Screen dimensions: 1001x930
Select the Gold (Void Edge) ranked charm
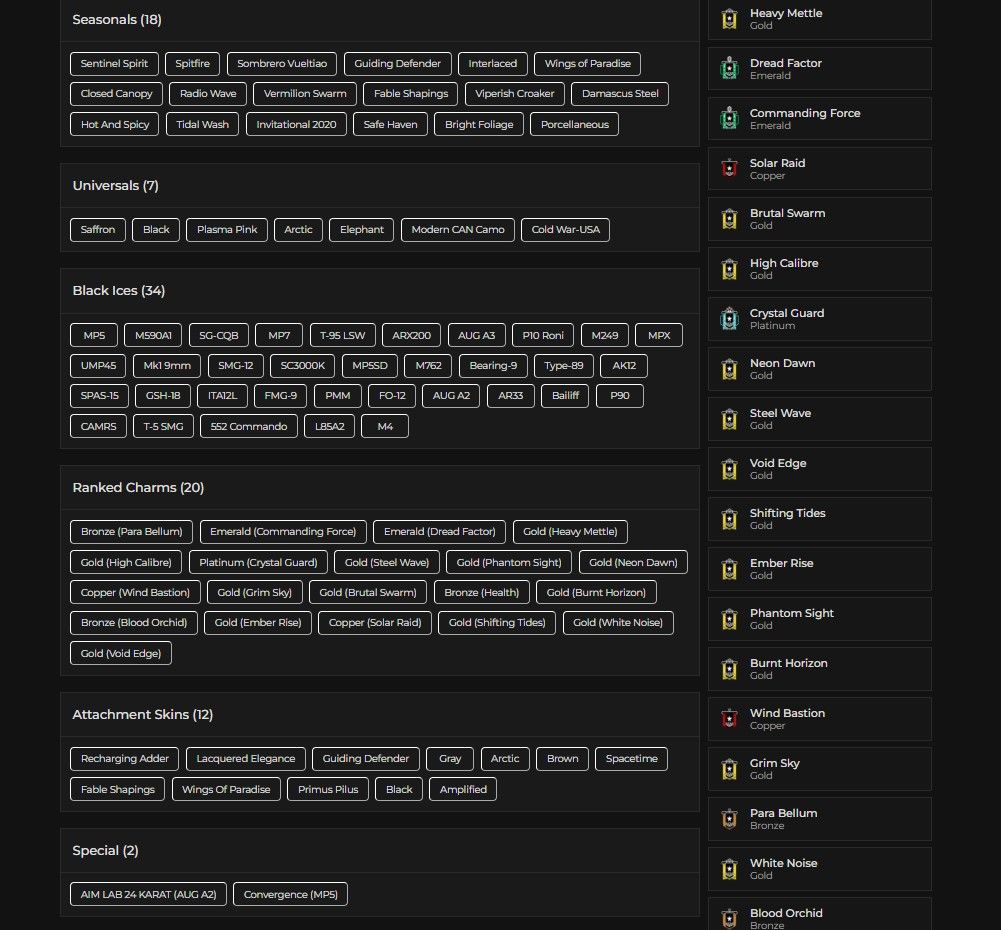(121, 653)
